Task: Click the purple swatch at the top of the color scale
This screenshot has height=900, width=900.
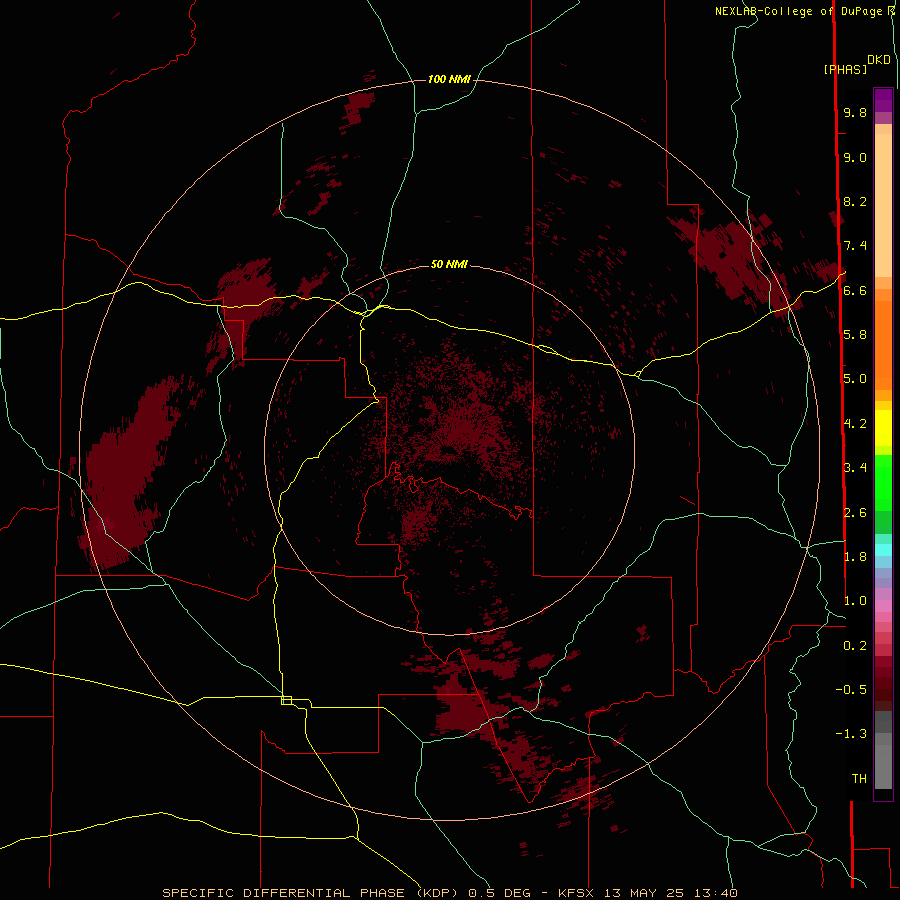Action: tap(883, 100)
